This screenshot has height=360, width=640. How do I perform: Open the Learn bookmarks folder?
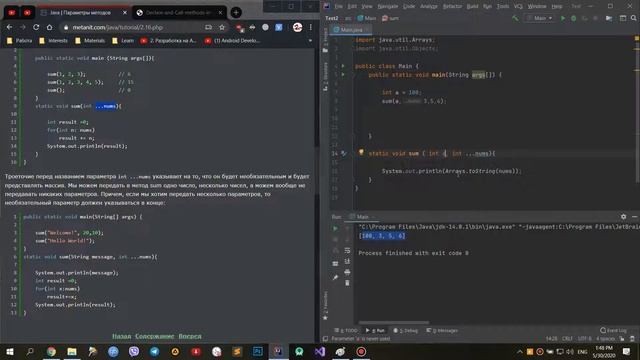click(x=123, y=40)
